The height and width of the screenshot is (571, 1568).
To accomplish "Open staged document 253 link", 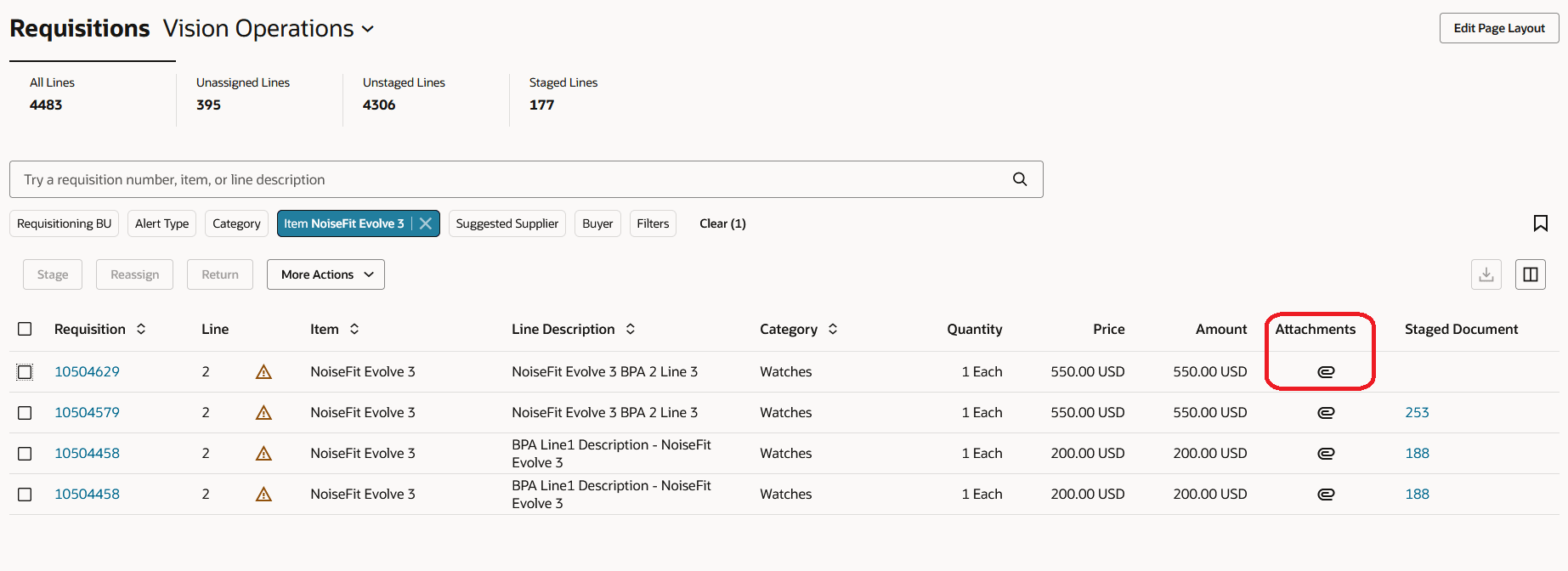I will [1417, 412].
